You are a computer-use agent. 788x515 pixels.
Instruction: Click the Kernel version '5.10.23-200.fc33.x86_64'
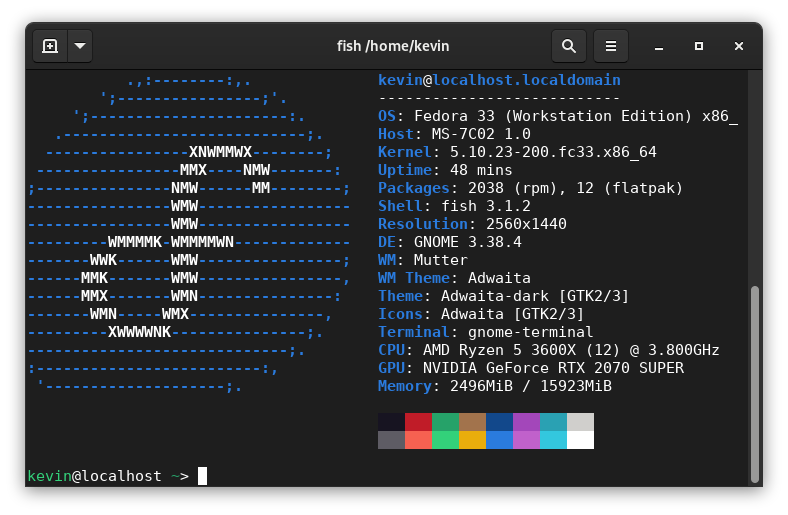(x=553, y=152)
